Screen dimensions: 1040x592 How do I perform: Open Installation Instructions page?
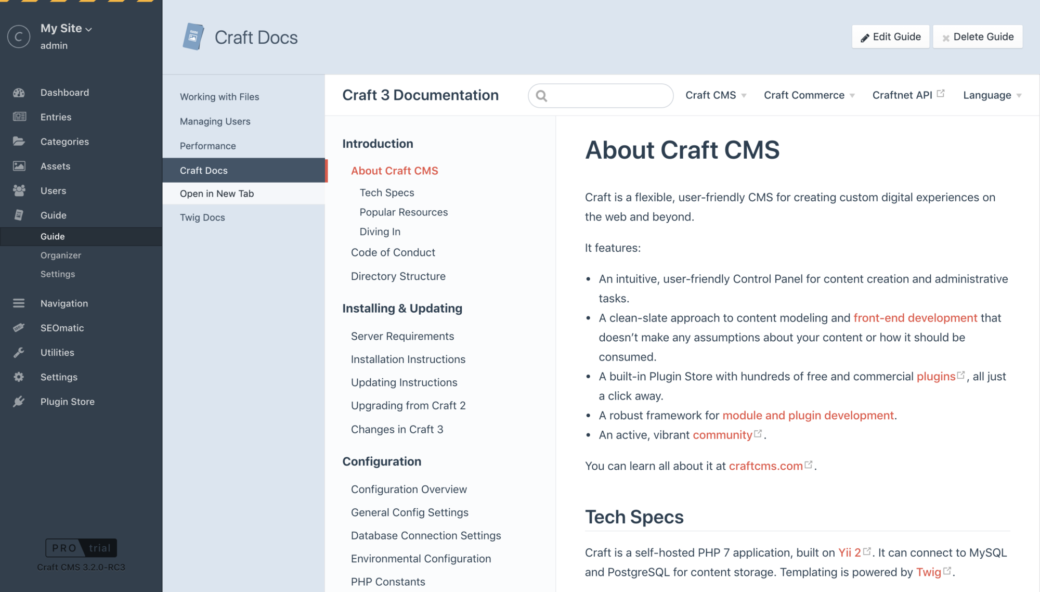408,359
